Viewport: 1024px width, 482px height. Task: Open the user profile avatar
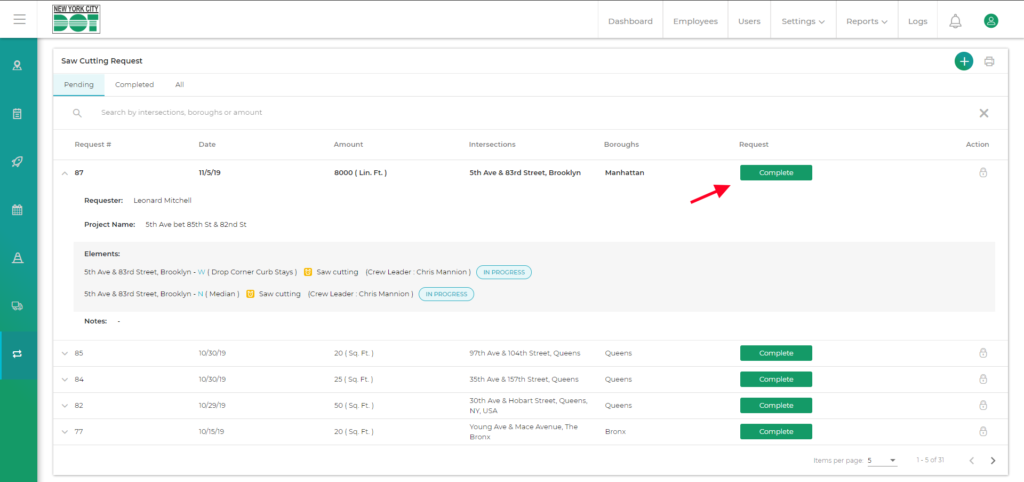(991, 21)
